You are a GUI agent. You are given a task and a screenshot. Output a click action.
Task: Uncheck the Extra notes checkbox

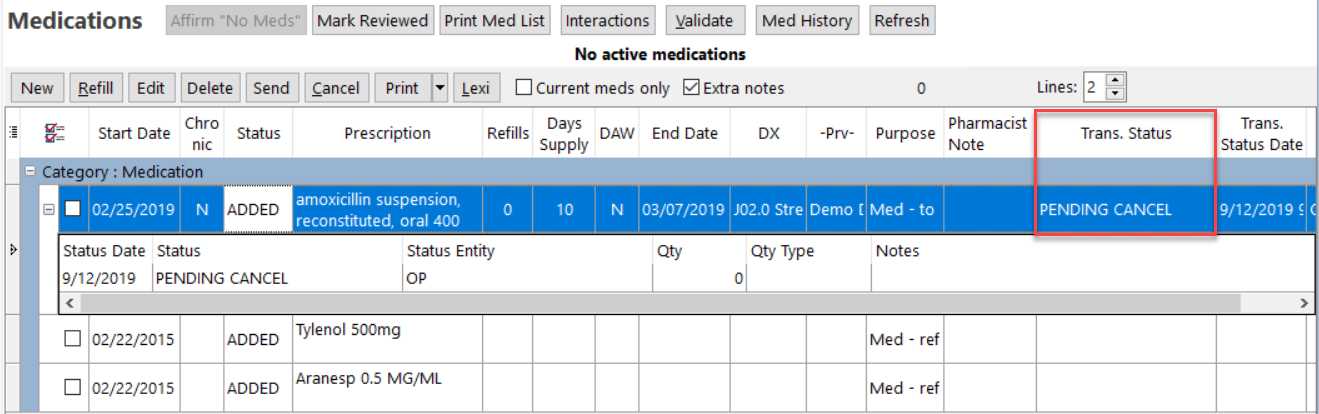(691, 88)
